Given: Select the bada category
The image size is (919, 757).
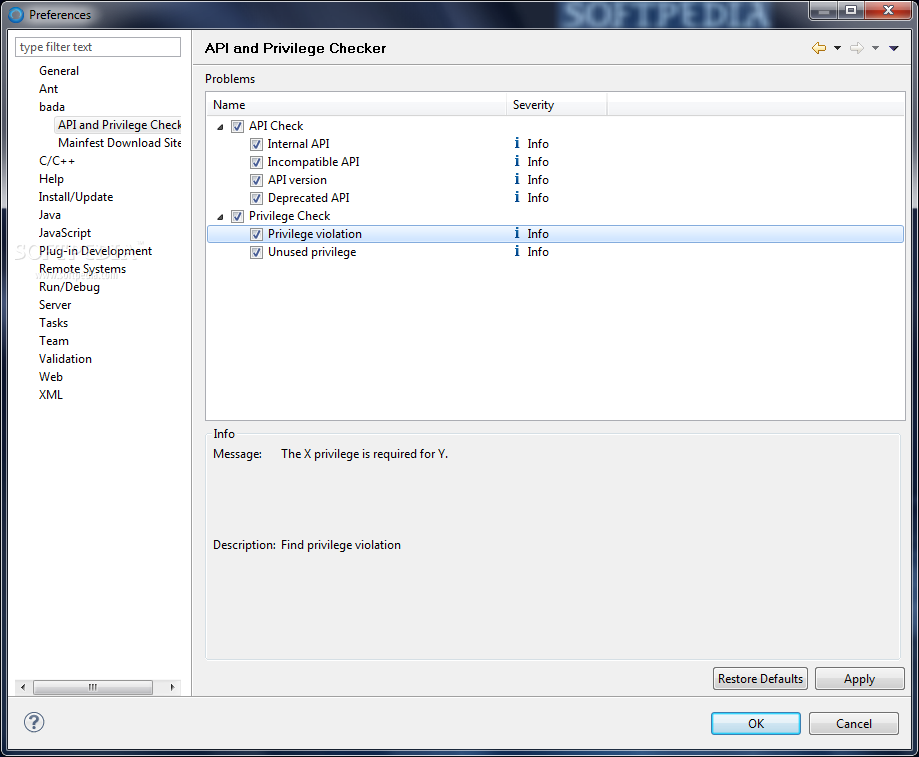Looking at the screenshot, I should pos(52,107).
